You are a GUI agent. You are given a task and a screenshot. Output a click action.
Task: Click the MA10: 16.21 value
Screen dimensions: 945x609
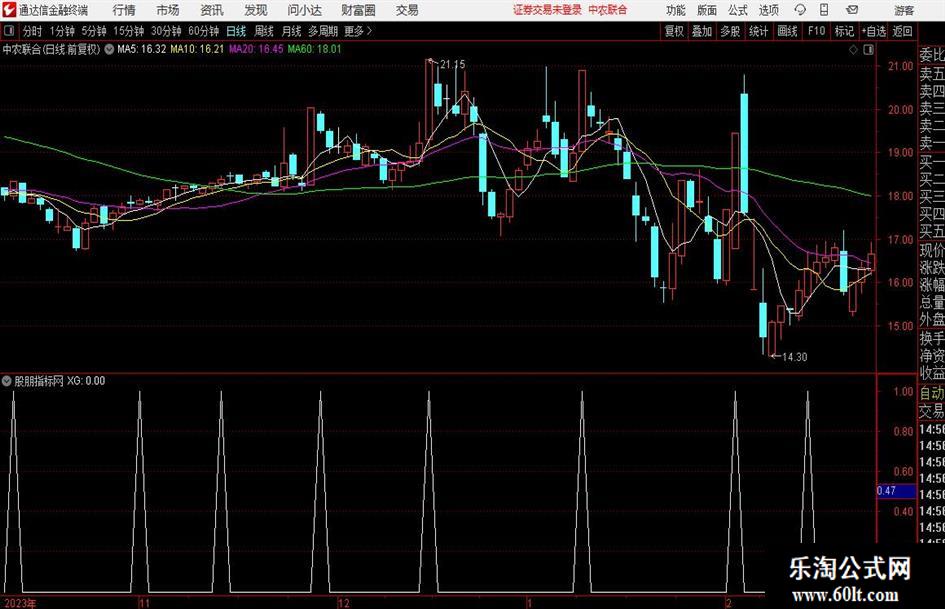pos(197,49)
